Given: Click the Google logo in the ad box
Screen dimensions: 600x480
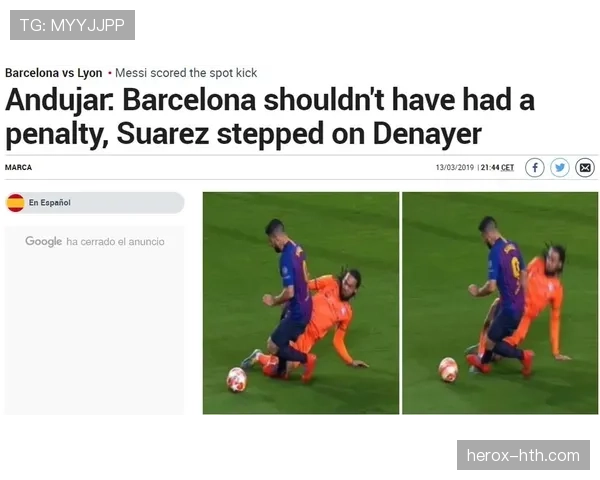Looking at the screenshot, I should coord(44,242).
